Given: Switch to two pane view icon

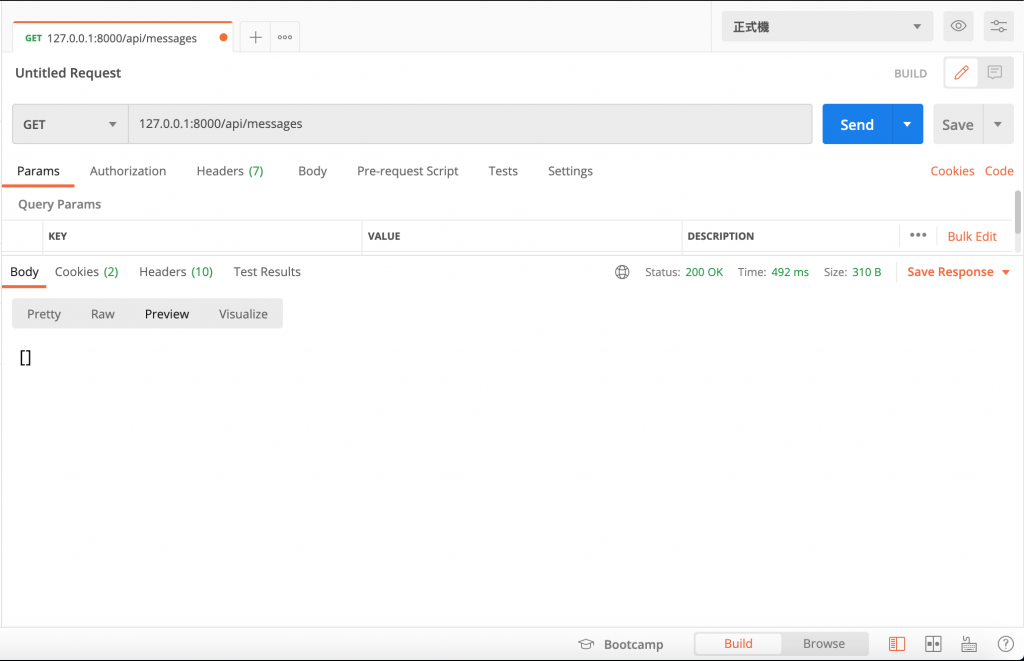Looking at the screenshot, I should pyautogui.click(x=933, y=644).
